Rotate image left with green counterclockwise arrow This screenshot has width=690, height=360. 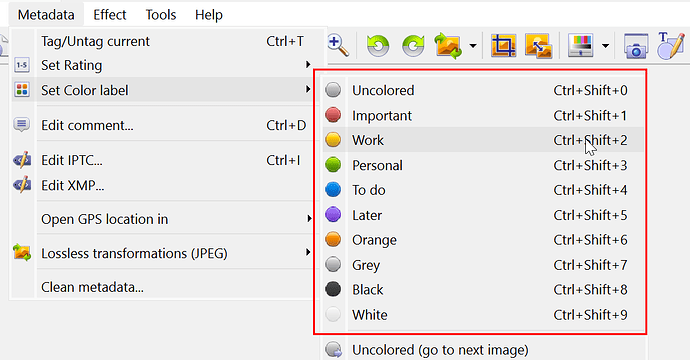(378, 45)
